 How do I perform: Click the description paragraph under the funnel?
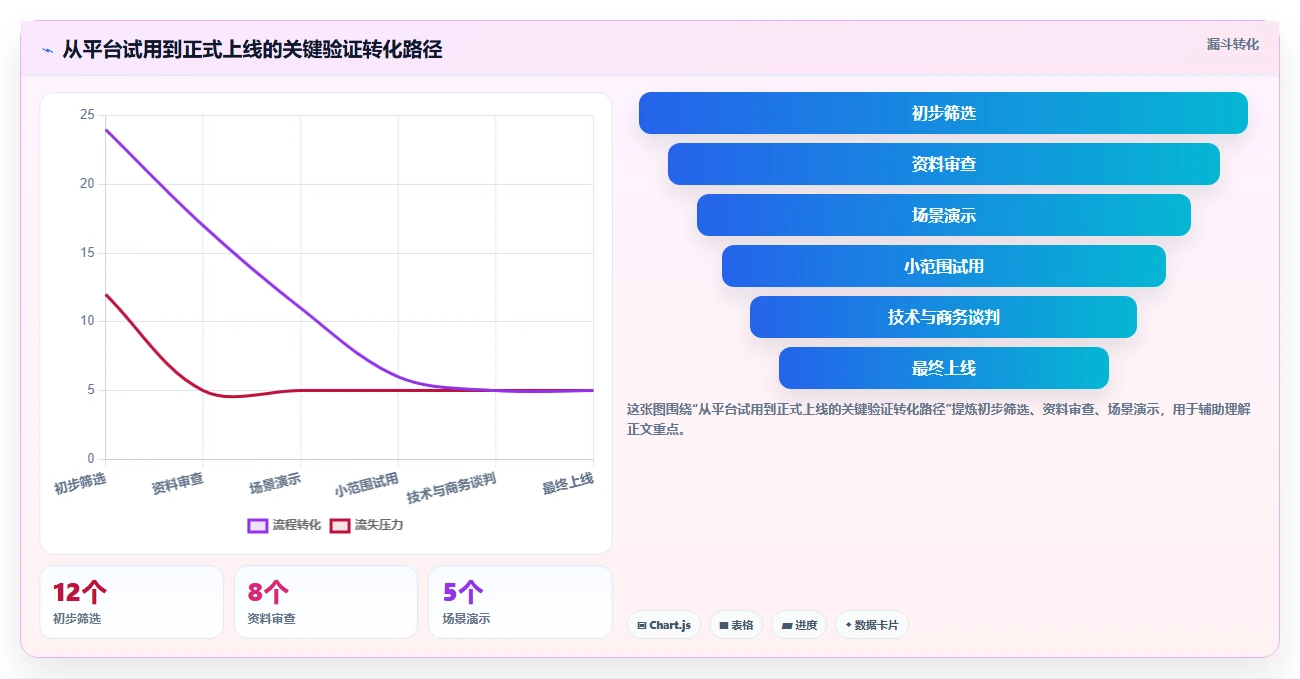pyautogui.click(x=939, y=419)
